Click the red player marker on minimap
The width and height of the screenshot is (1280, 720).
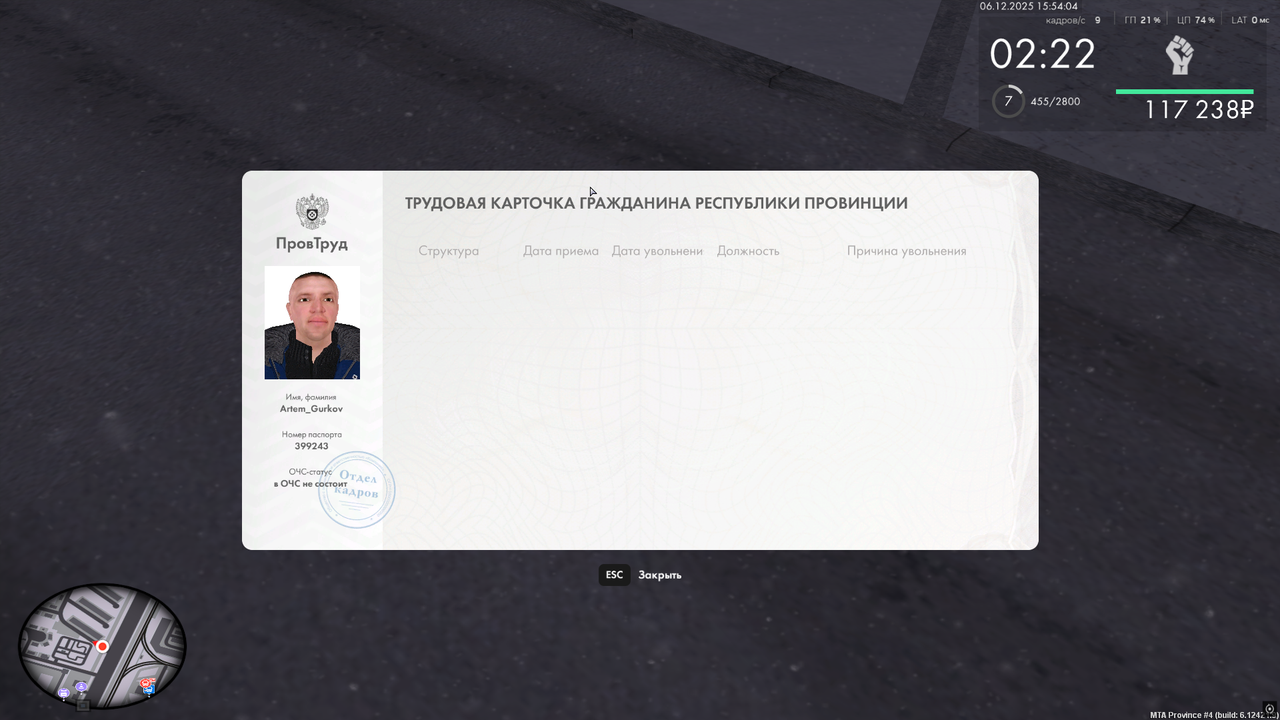click(x=102, y=647)
